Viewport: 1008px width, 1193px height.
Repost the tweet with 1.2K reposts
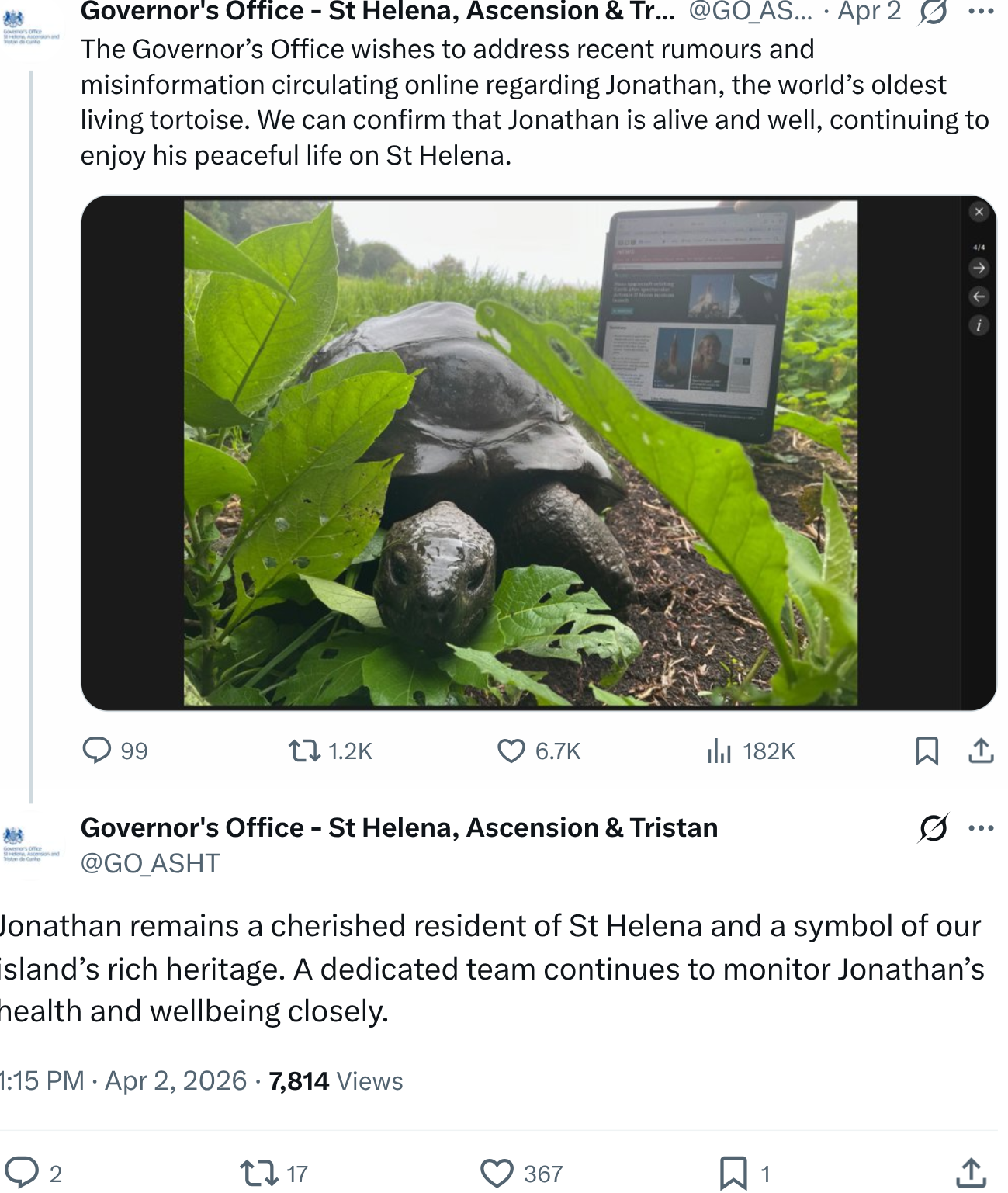(x=304, y=751)
